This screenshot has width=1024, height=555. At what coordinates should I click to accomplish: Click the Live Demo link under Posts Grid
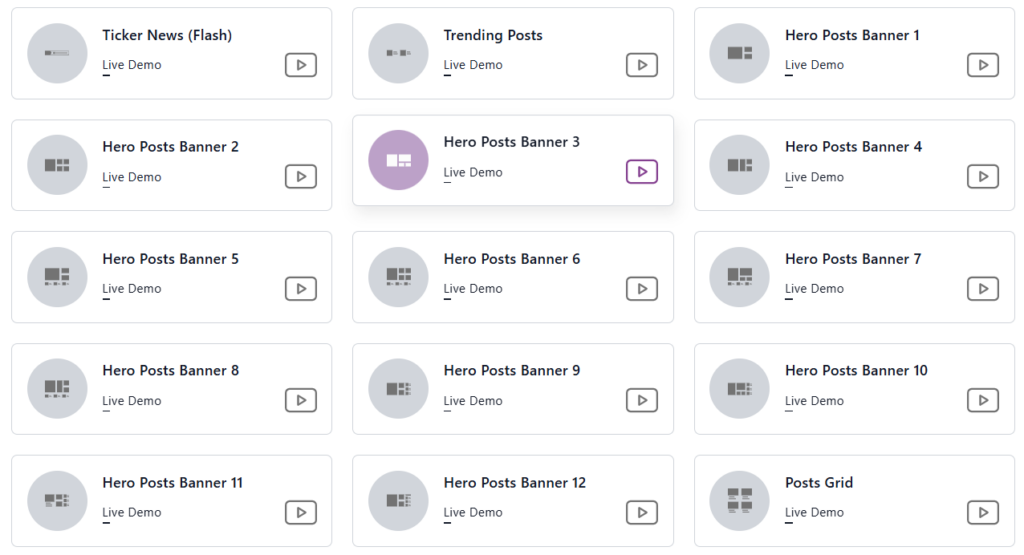pos(814,513)
